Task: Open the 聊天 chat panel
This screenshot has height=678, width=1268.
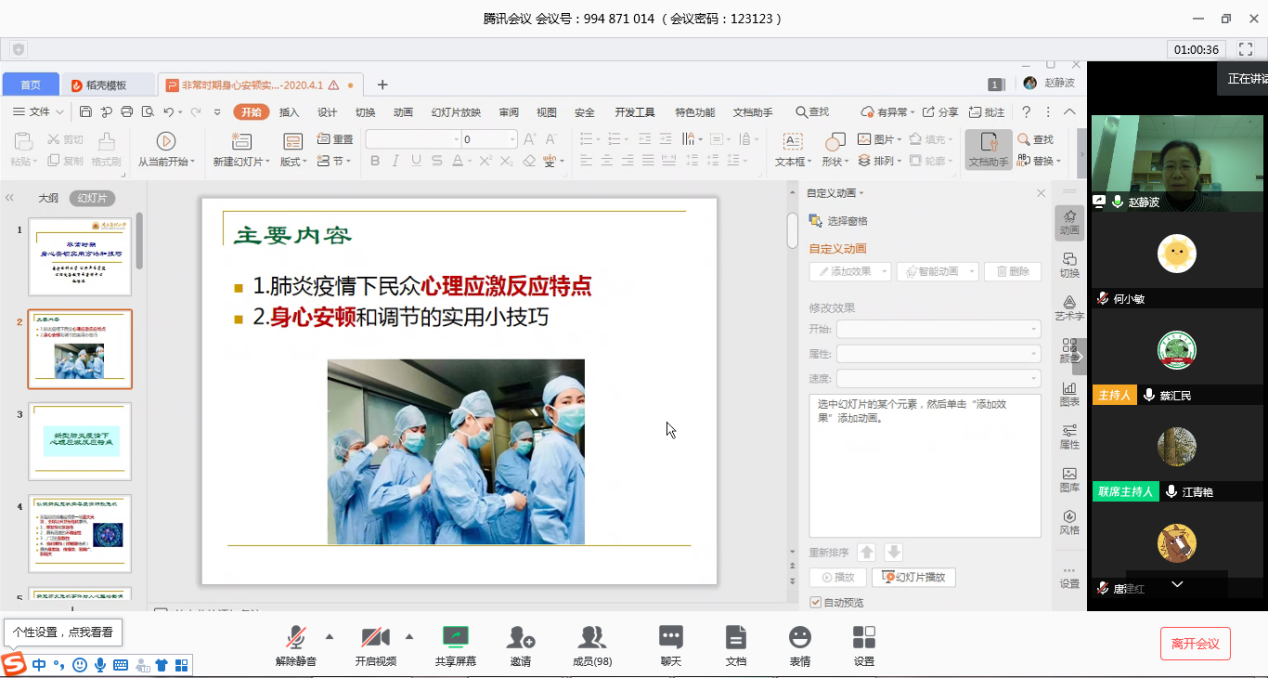Action: tap(671, 647)
